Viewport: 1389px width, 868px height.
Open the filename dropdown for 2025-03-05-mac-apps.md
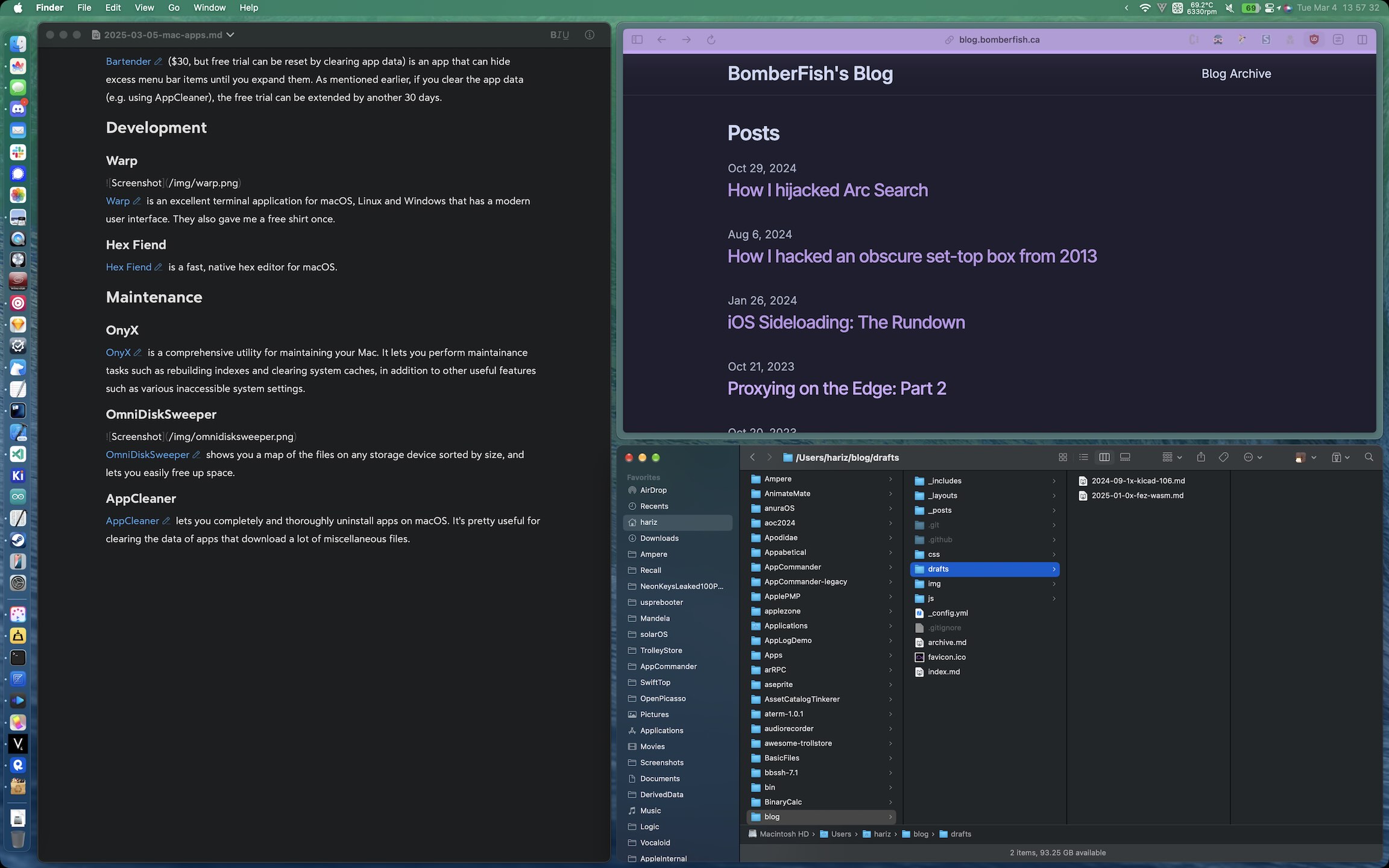231,35
